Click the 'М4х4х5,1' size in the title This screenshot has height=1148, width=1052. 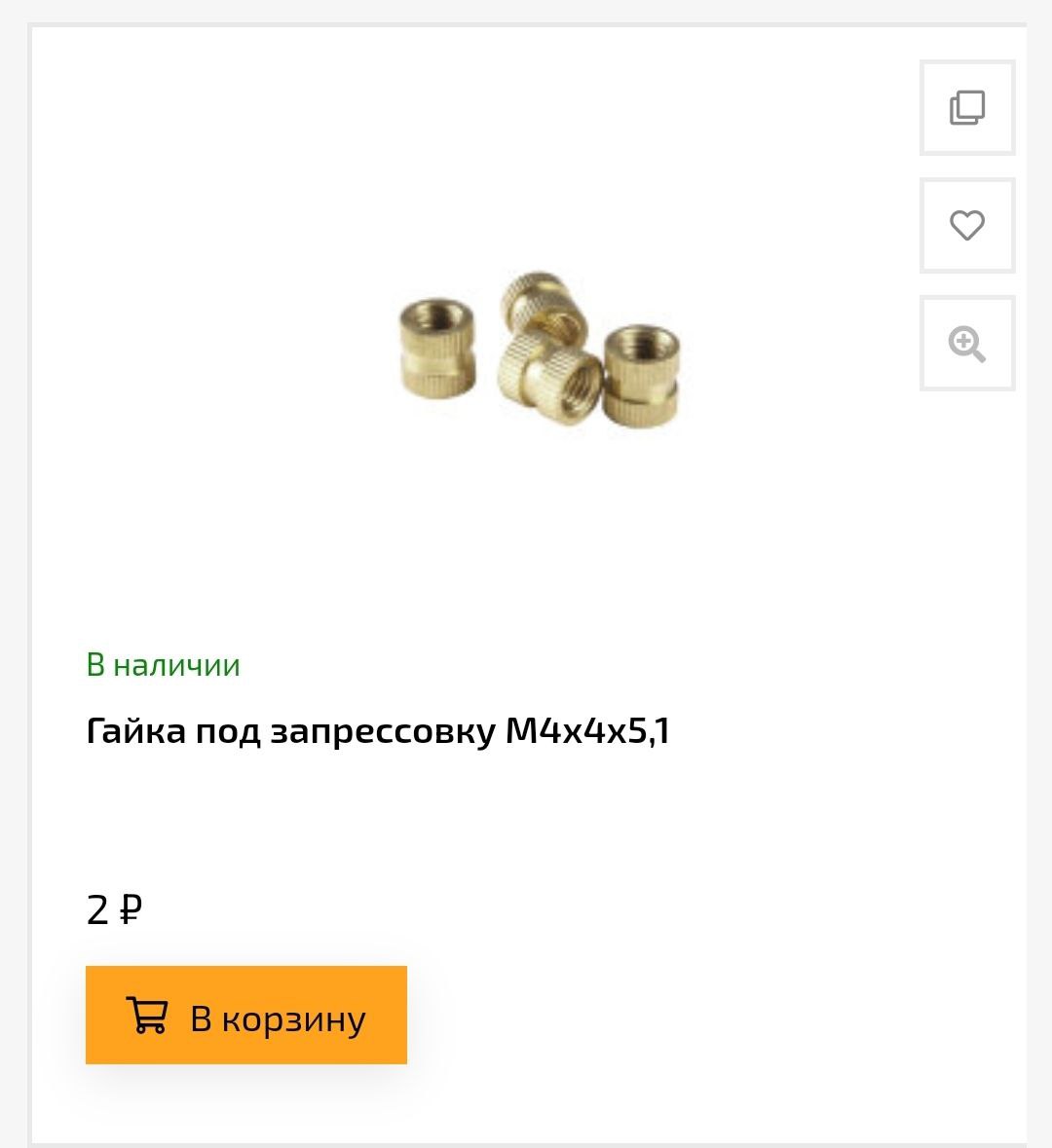tap(587, 730)
